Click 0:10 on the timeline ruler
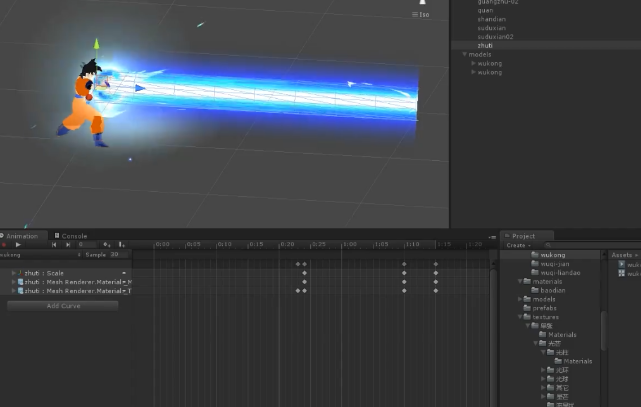Viewport: 641px width, 407px height. coord(224,244)
